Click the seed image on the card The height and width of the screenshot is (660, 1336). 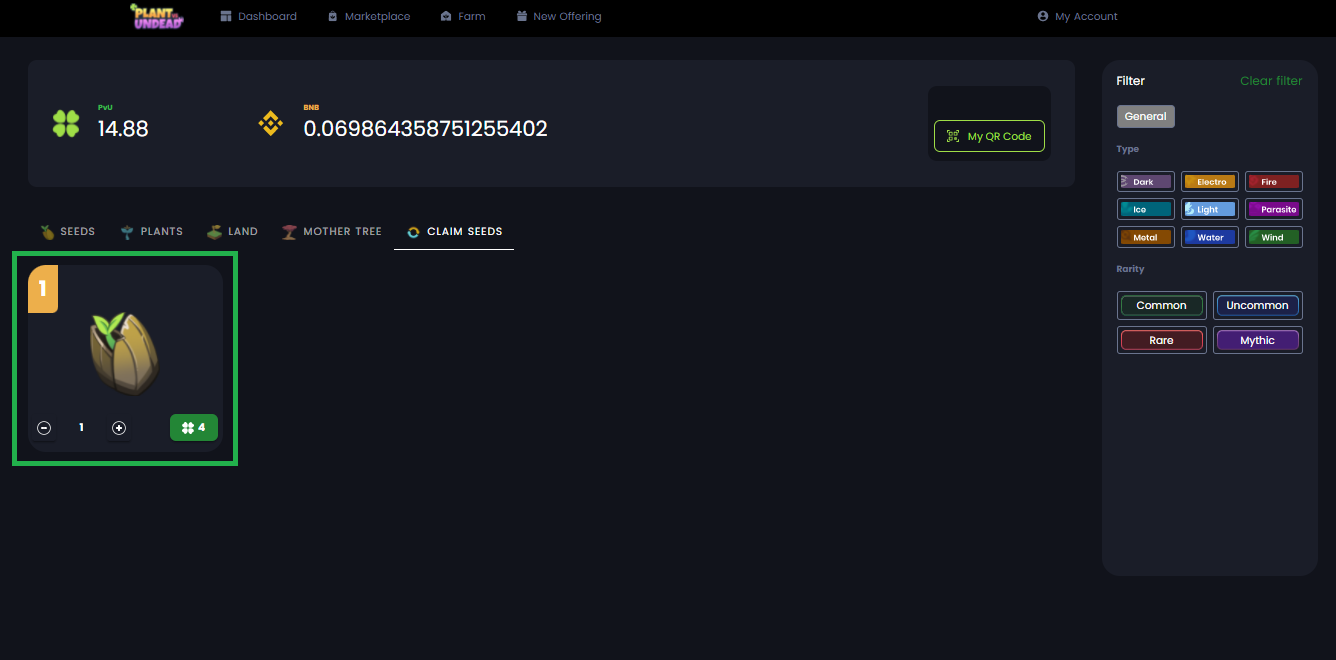pos(125,354)
